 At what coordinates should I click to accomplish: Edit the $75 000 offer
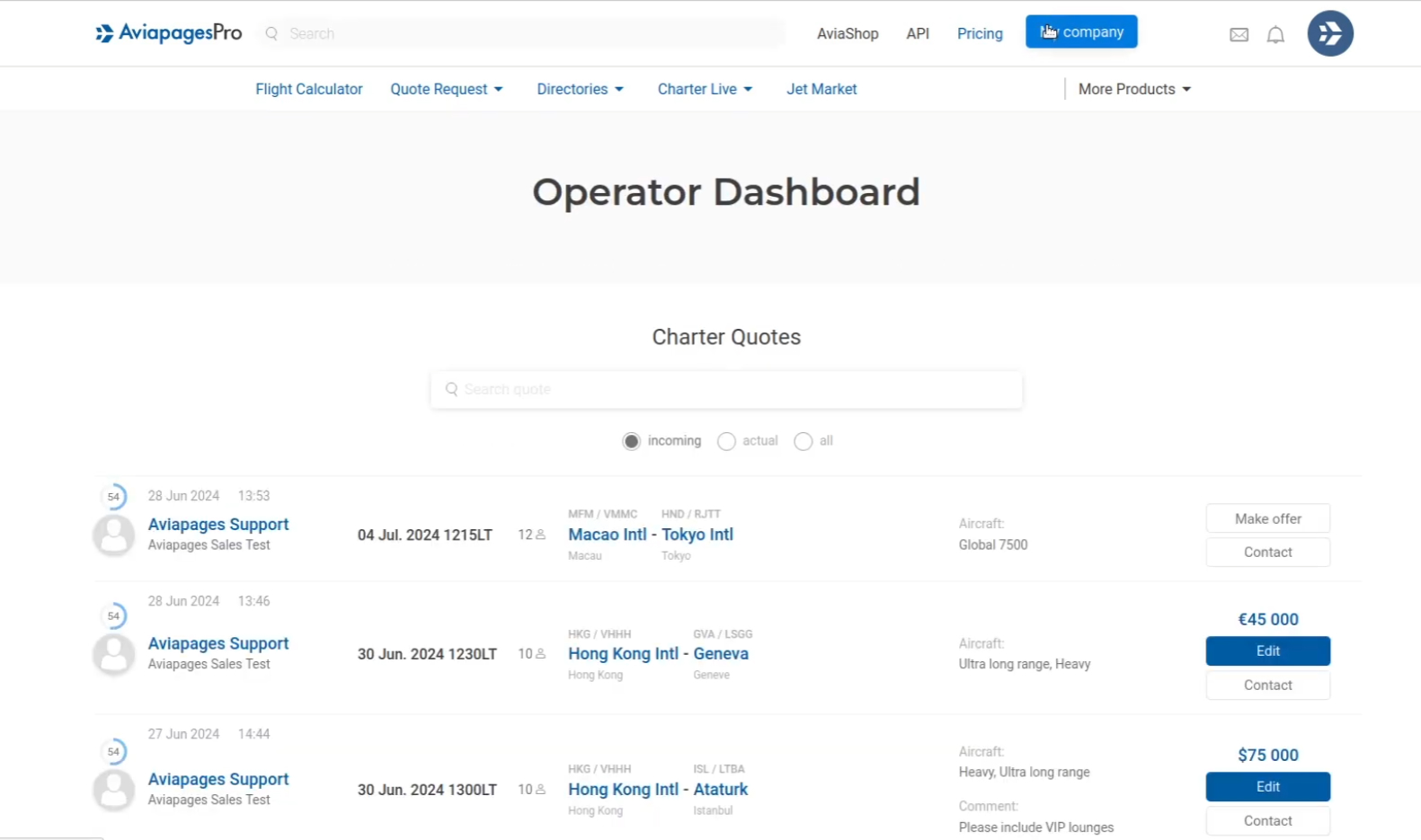tap(1267, 786)
